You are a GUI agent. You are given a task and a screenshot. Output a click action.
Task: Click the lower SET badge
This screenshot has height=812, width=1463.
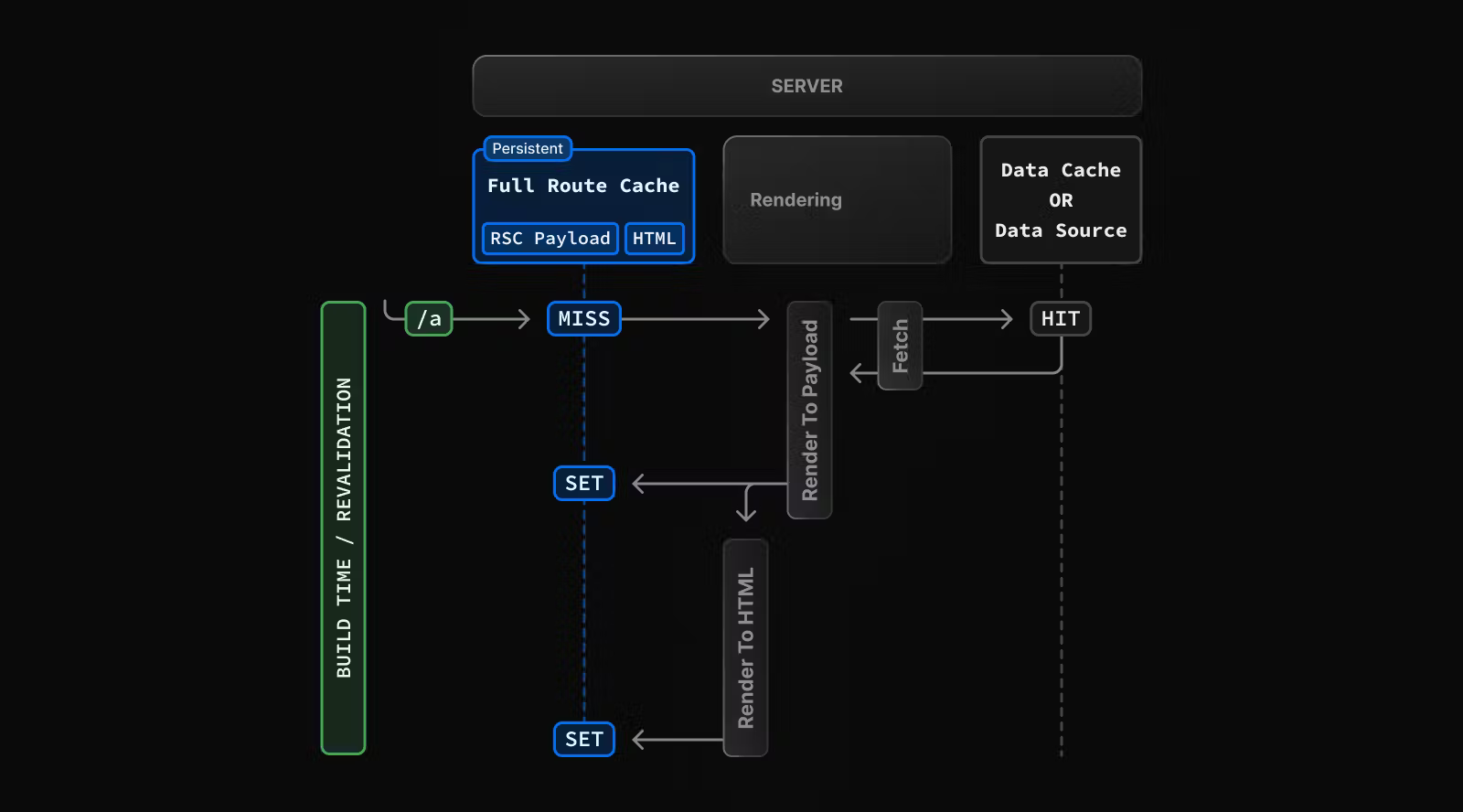[583, 739]
